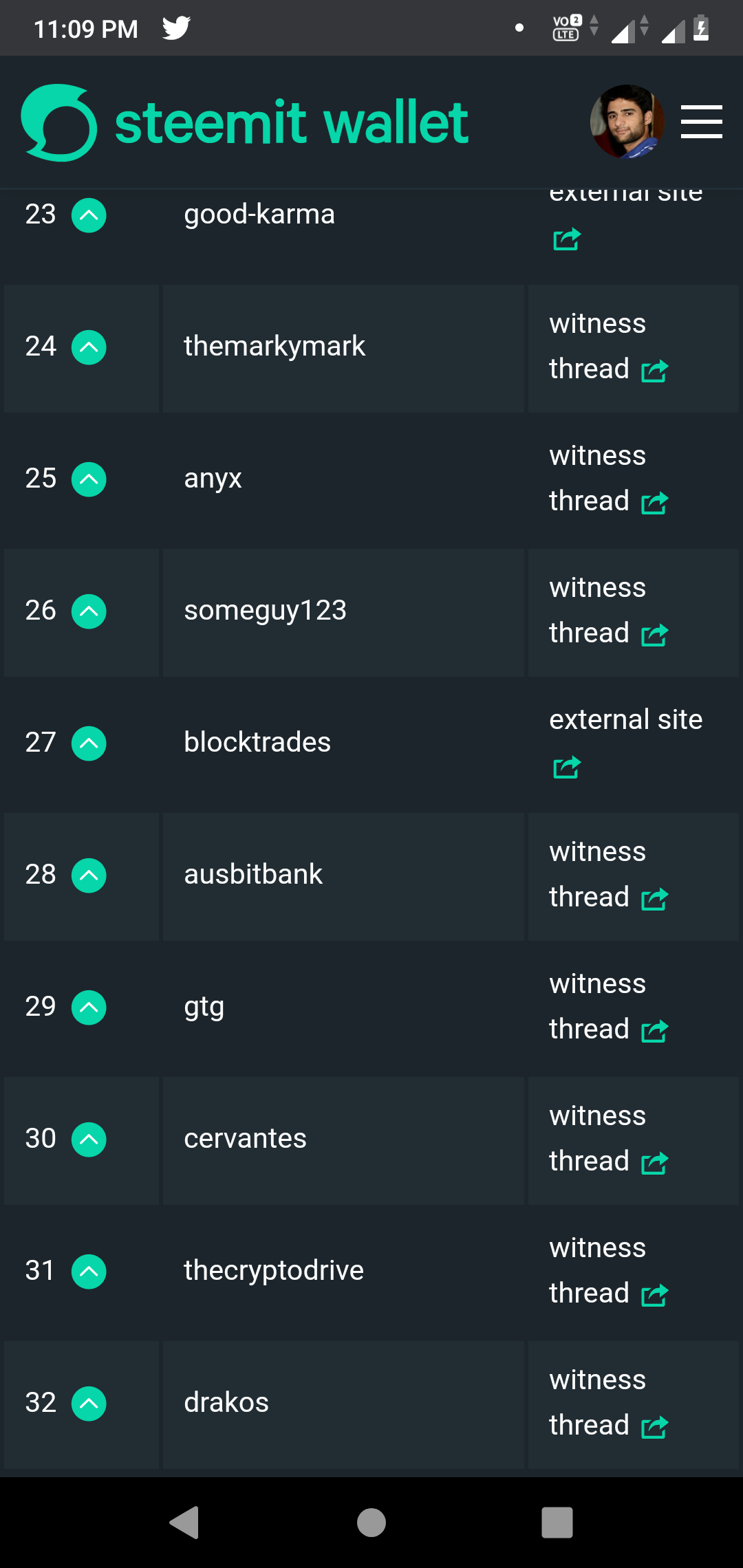
Task: Vote for witness blocktrades
Action: (x=89, y=743)
